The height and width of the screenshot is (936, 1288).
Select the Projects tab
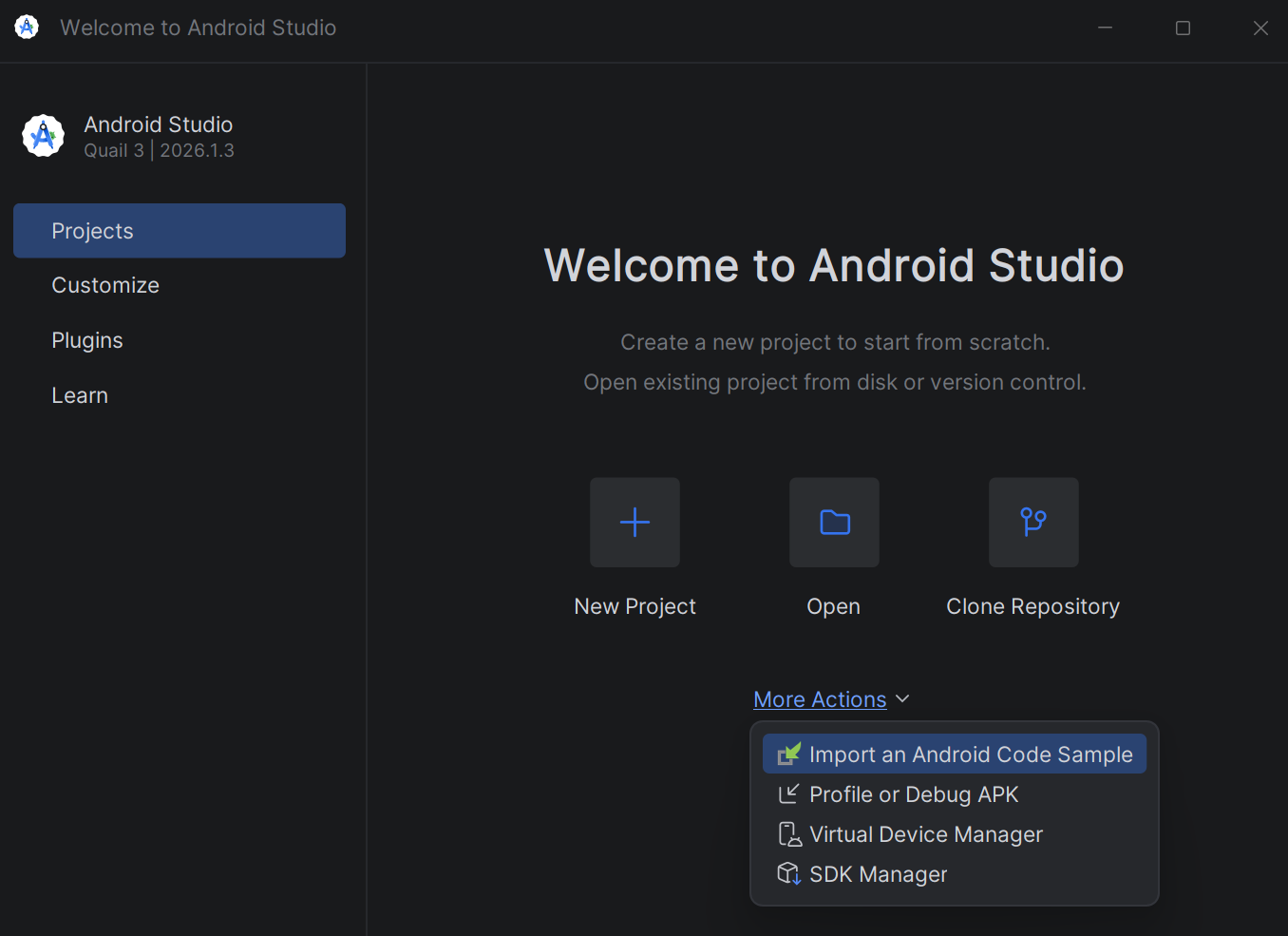coord(180,231)
